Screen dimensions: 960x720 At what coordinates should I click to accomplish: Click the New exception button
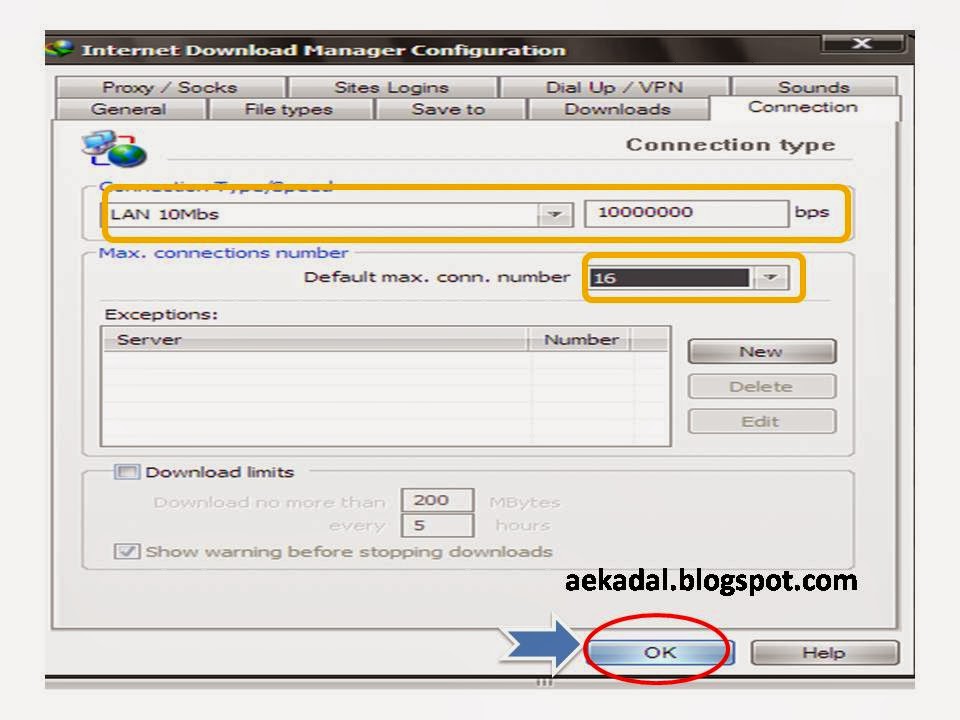tap(762, 351)
